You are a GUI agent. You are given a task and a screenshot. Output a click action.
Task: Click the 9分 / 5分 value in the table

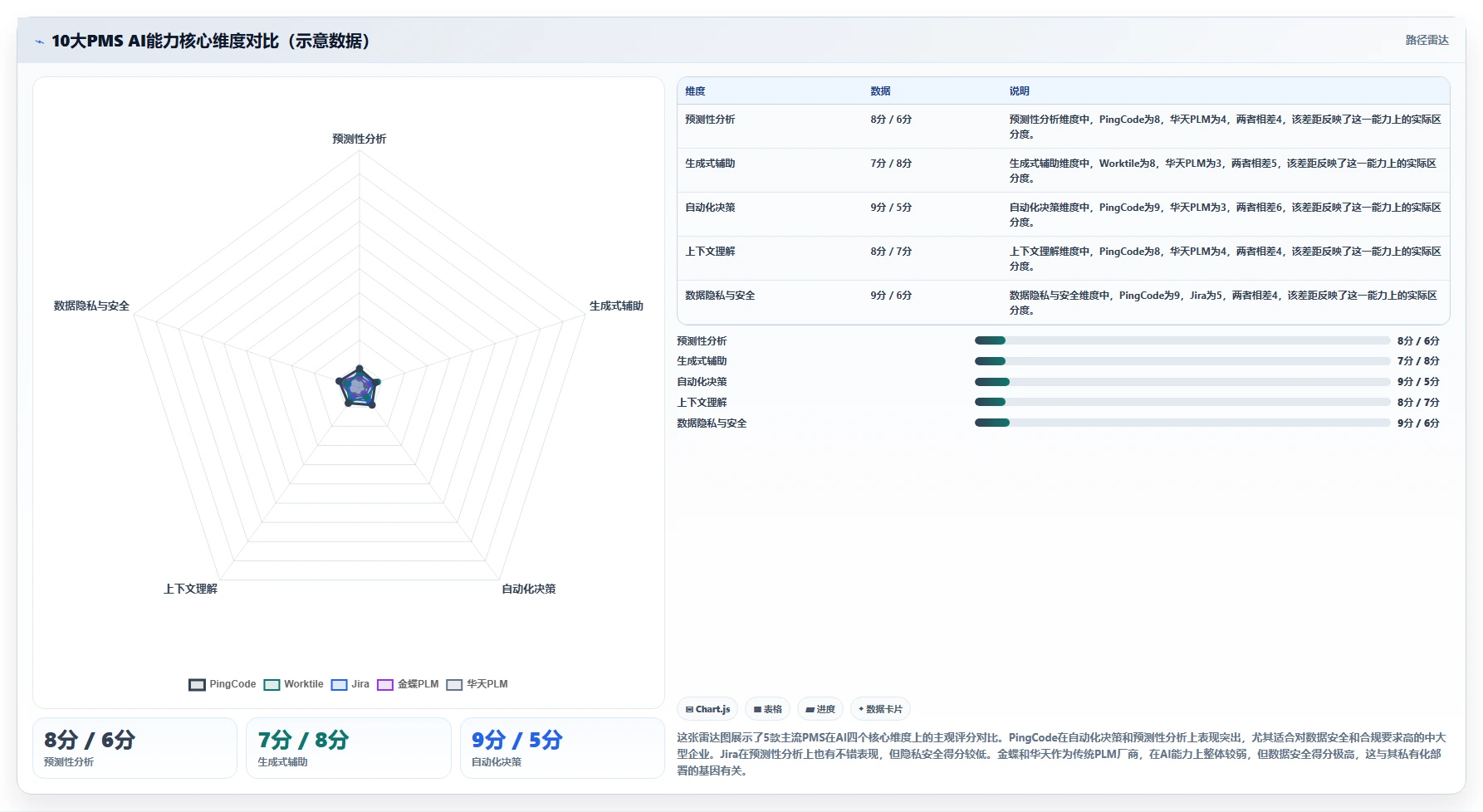click(891, 208)
